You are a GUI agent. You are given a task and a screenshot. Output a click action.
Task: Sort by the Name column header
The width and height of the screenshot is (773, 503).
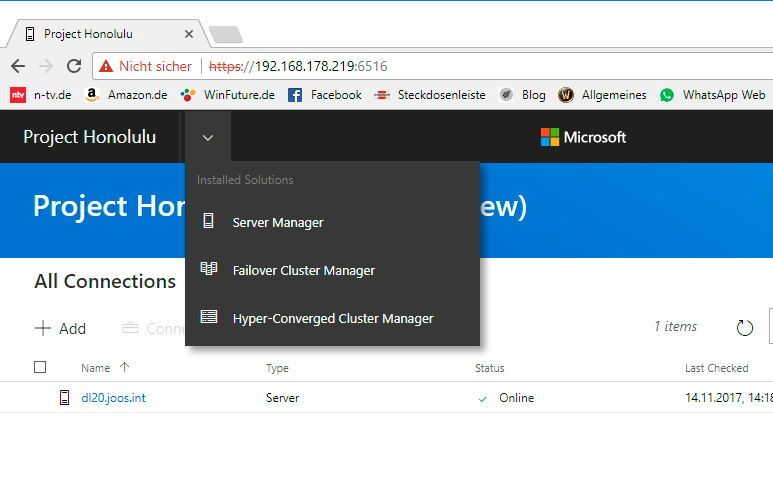(x=96, y=368)
